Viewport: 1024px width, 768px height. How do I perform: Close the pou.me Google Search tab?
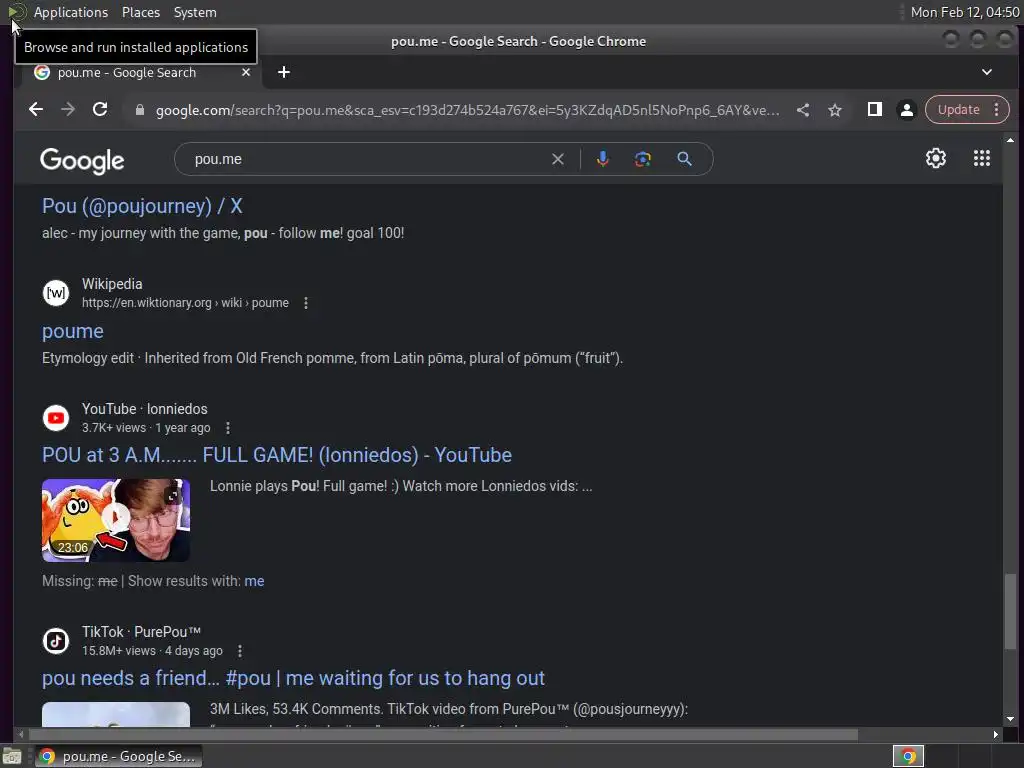[x=246, y=72]
